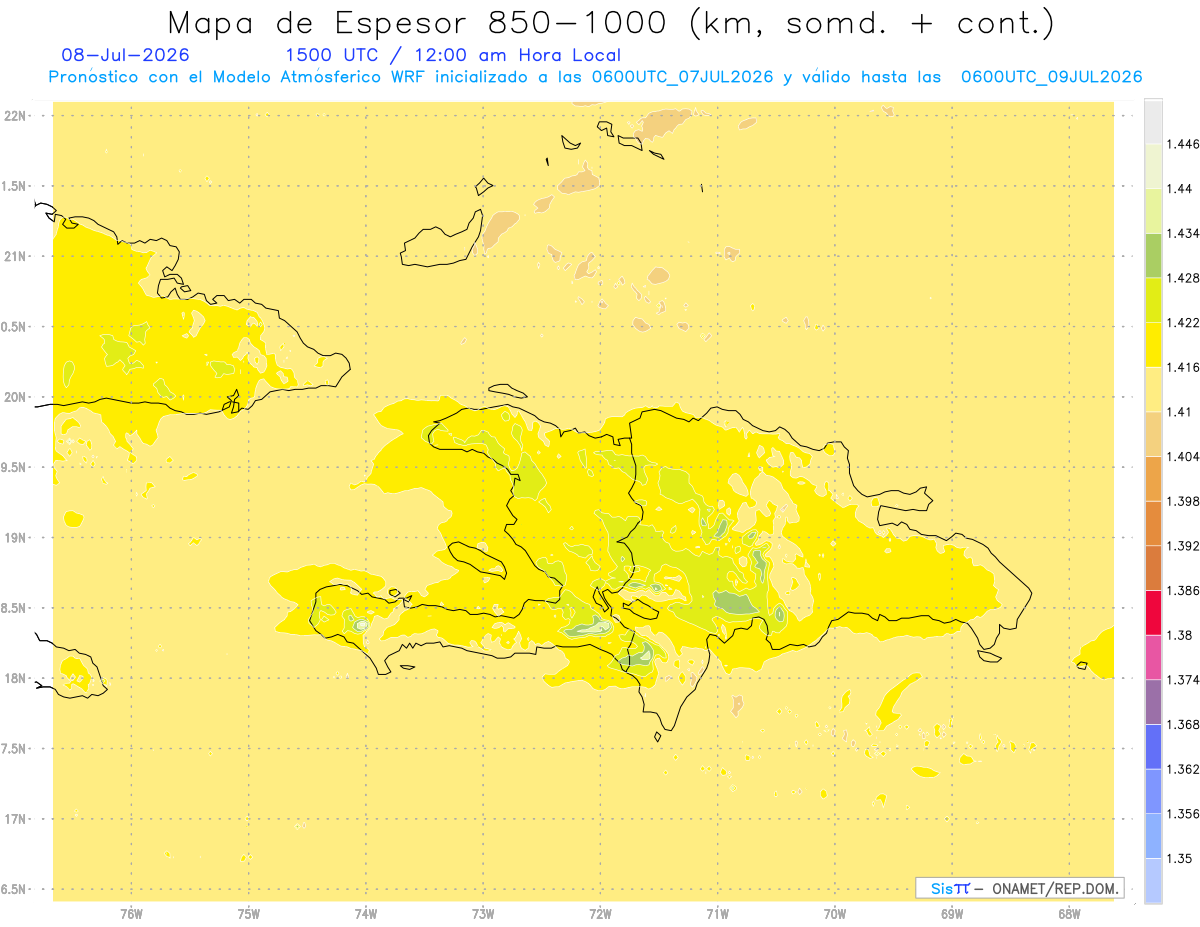Click the legend value "1.35"
Viewport: 1200px width, 927px height.
click(x=1179, y=859)
